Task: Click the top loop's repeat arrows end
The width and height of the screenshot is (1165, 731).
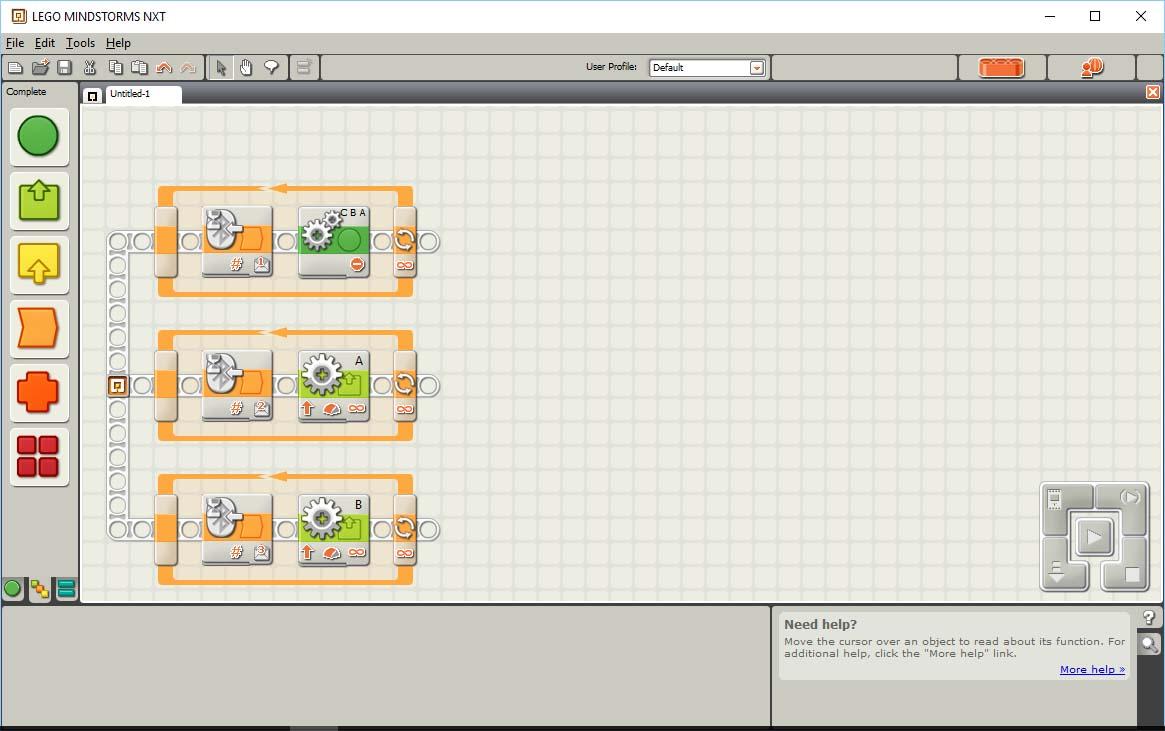Action: (405, 241)
